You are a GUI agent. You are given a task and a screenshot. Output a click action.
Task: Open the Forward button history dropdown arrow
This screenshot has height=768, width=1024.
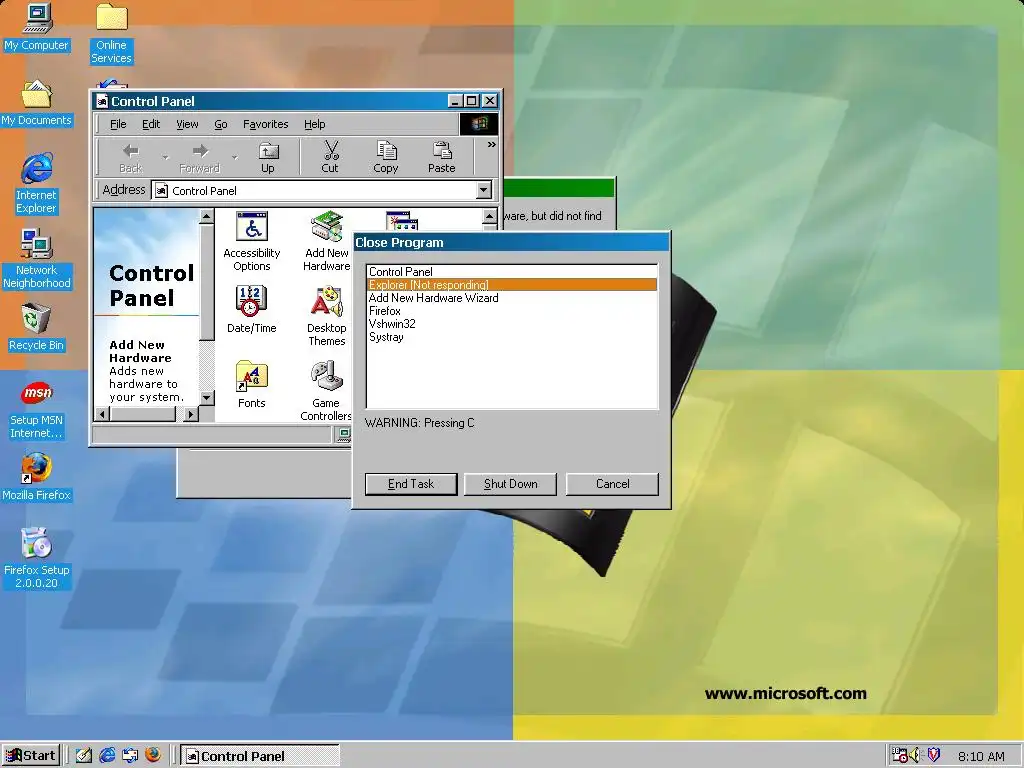pos(234,157)
